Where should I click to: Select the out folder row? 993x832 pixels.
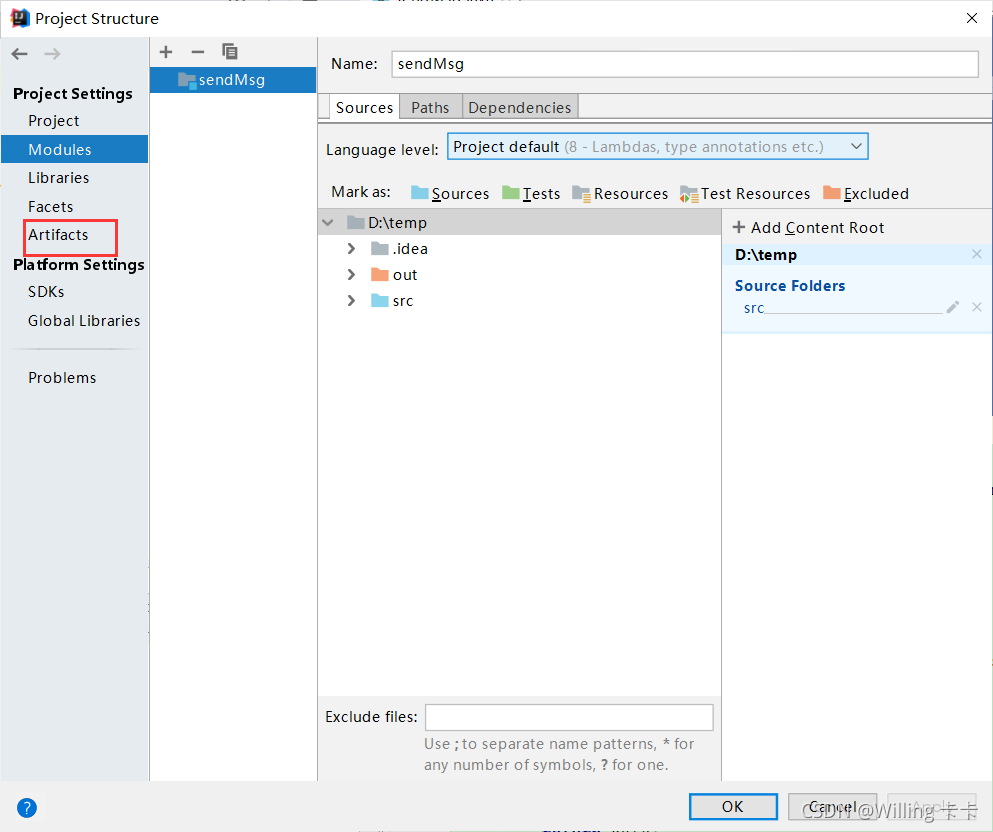pyautogui.click(x=519, y=275)
